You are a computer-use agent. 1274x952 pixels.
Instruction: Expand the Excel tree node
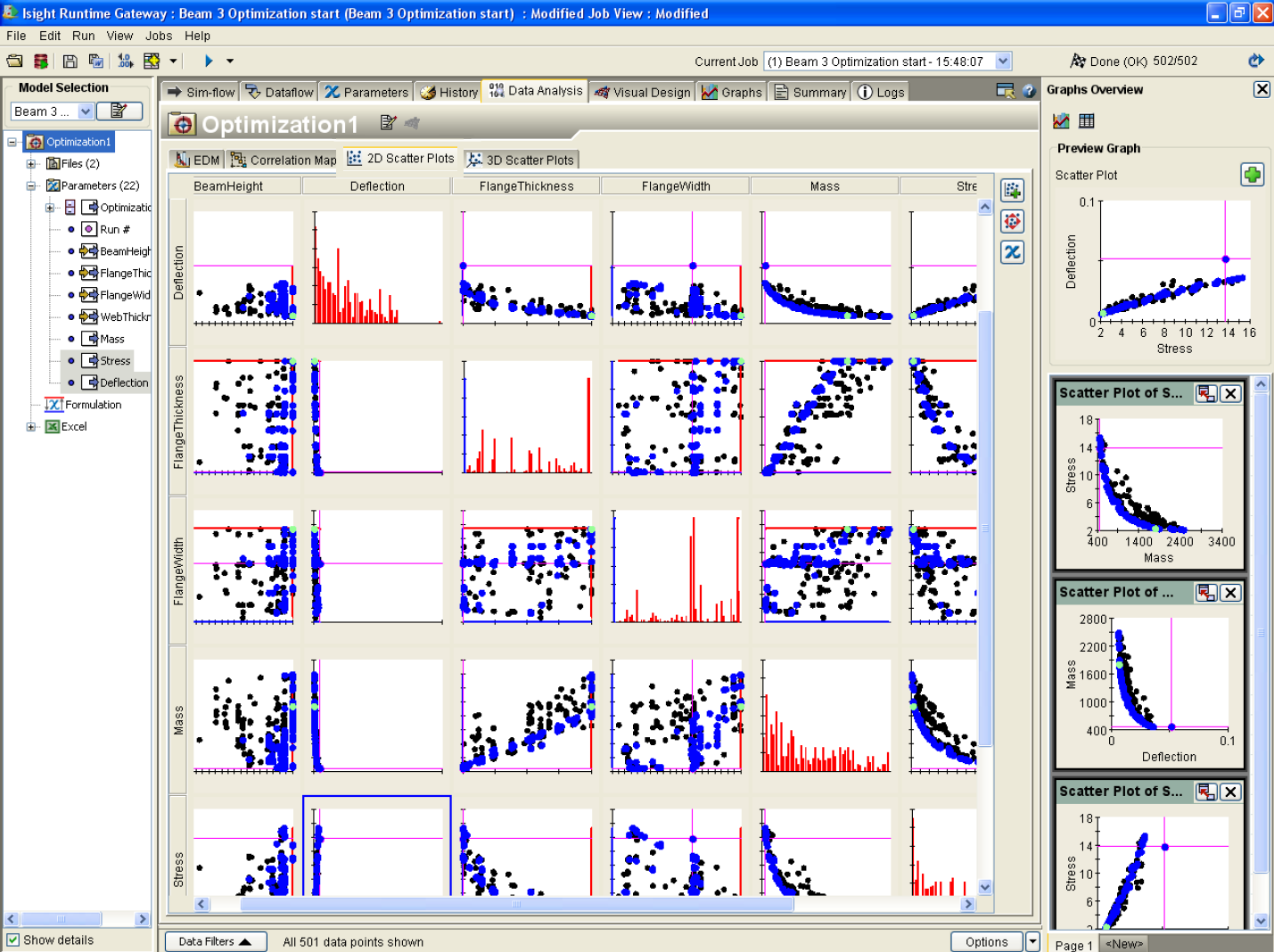click(31, 427)
